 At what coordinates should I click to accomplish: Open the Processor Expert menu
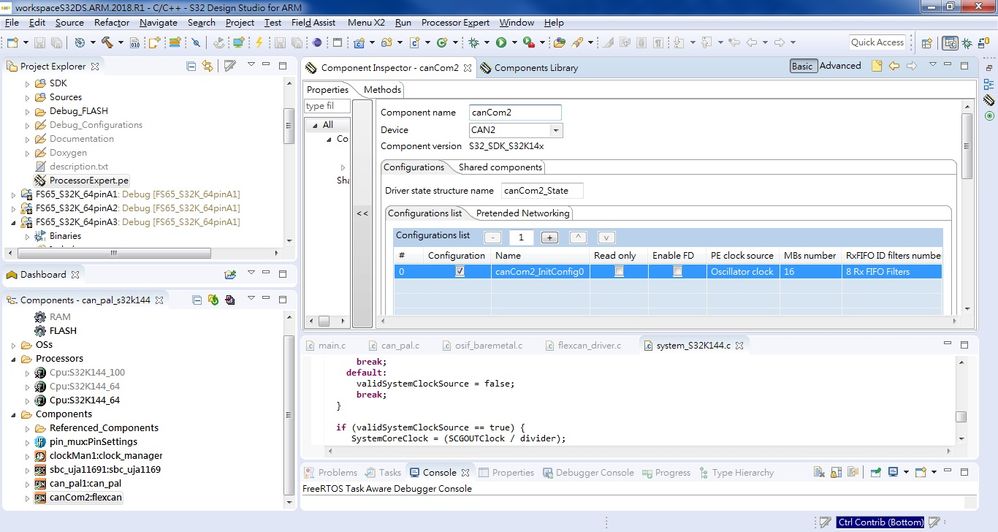(x=455, y=22)
